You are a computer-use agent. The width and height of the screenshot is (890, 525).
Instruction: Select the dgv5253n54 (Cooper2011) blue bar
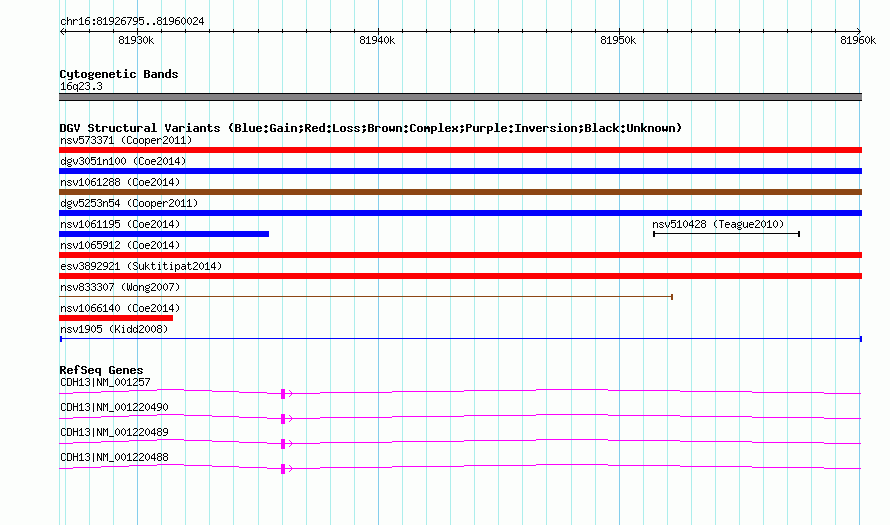460,213
